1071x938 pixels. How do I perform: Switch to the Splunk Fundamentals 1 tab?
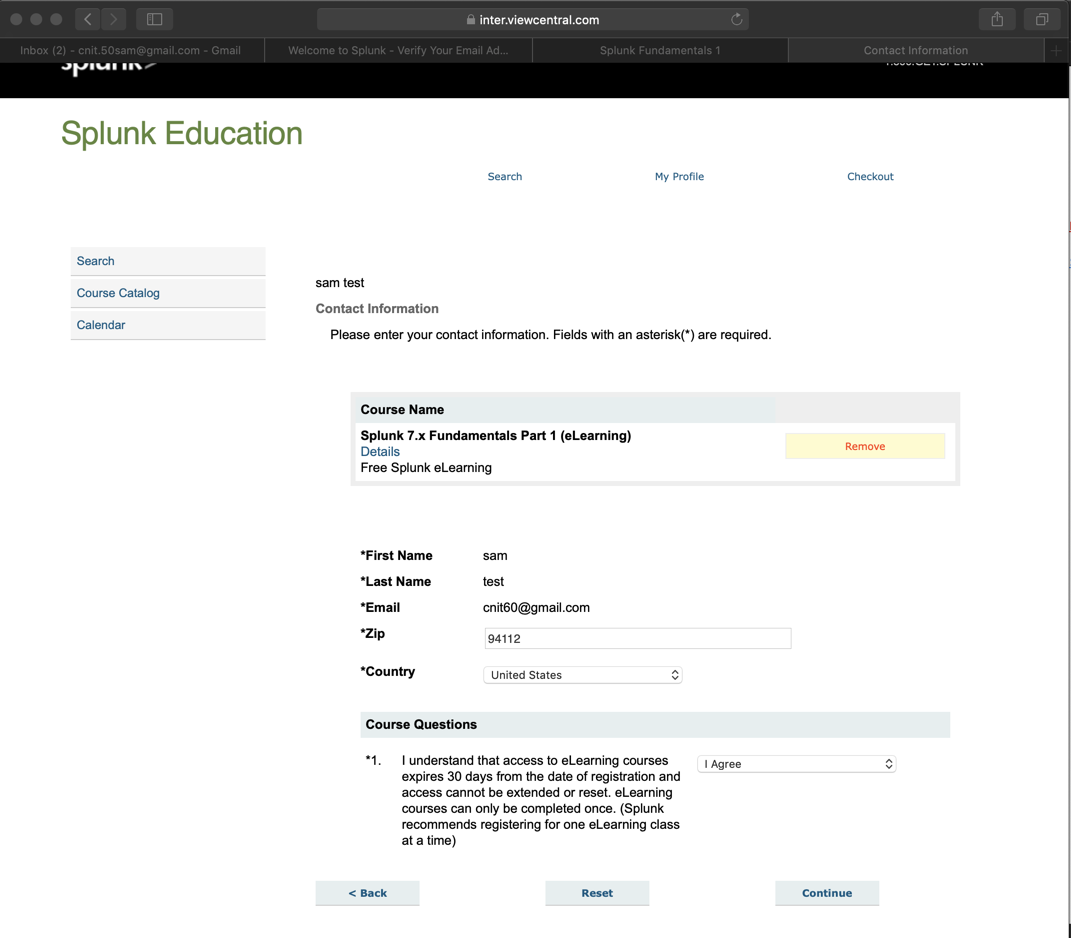coord(660,51)
